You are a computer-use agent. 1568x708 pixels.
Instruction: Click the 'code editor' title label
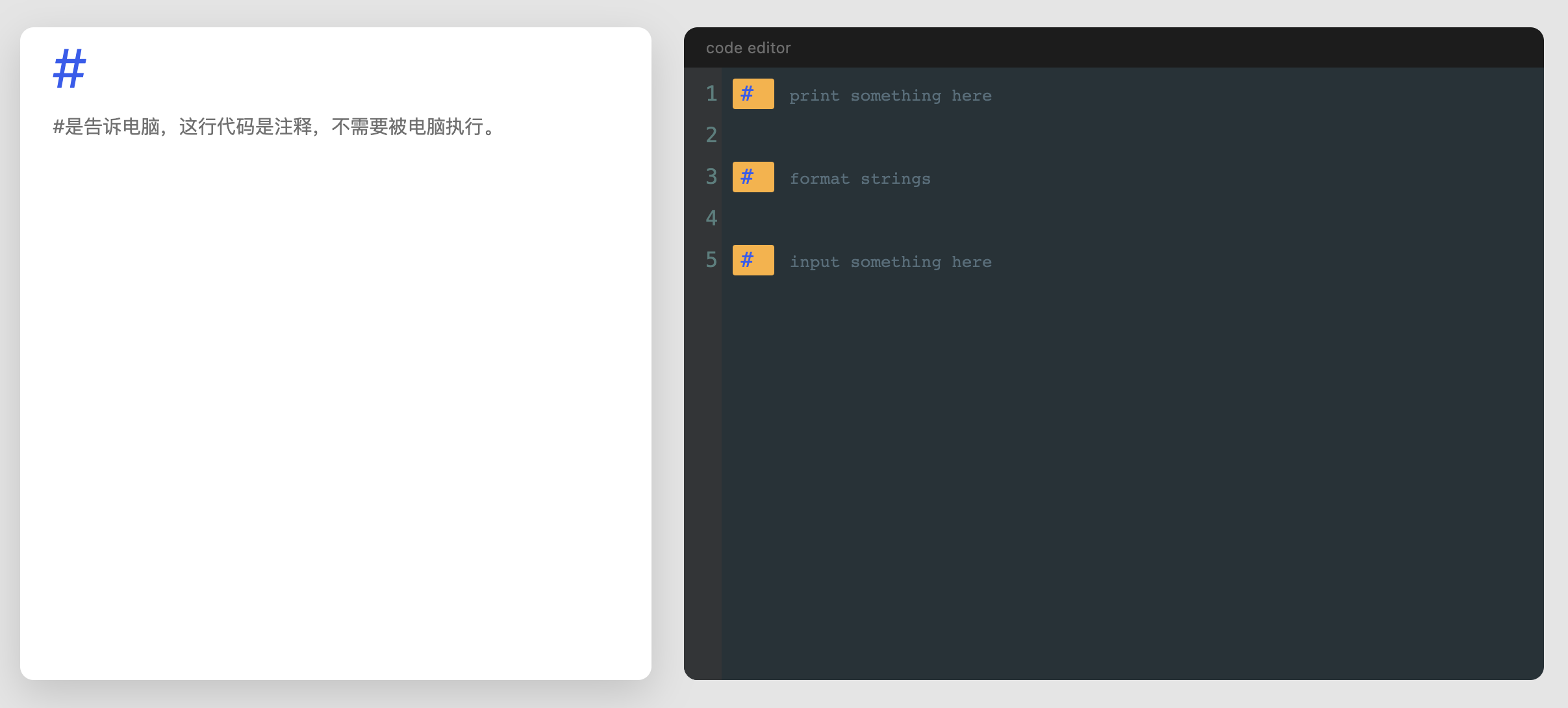[x=748, y=48]
